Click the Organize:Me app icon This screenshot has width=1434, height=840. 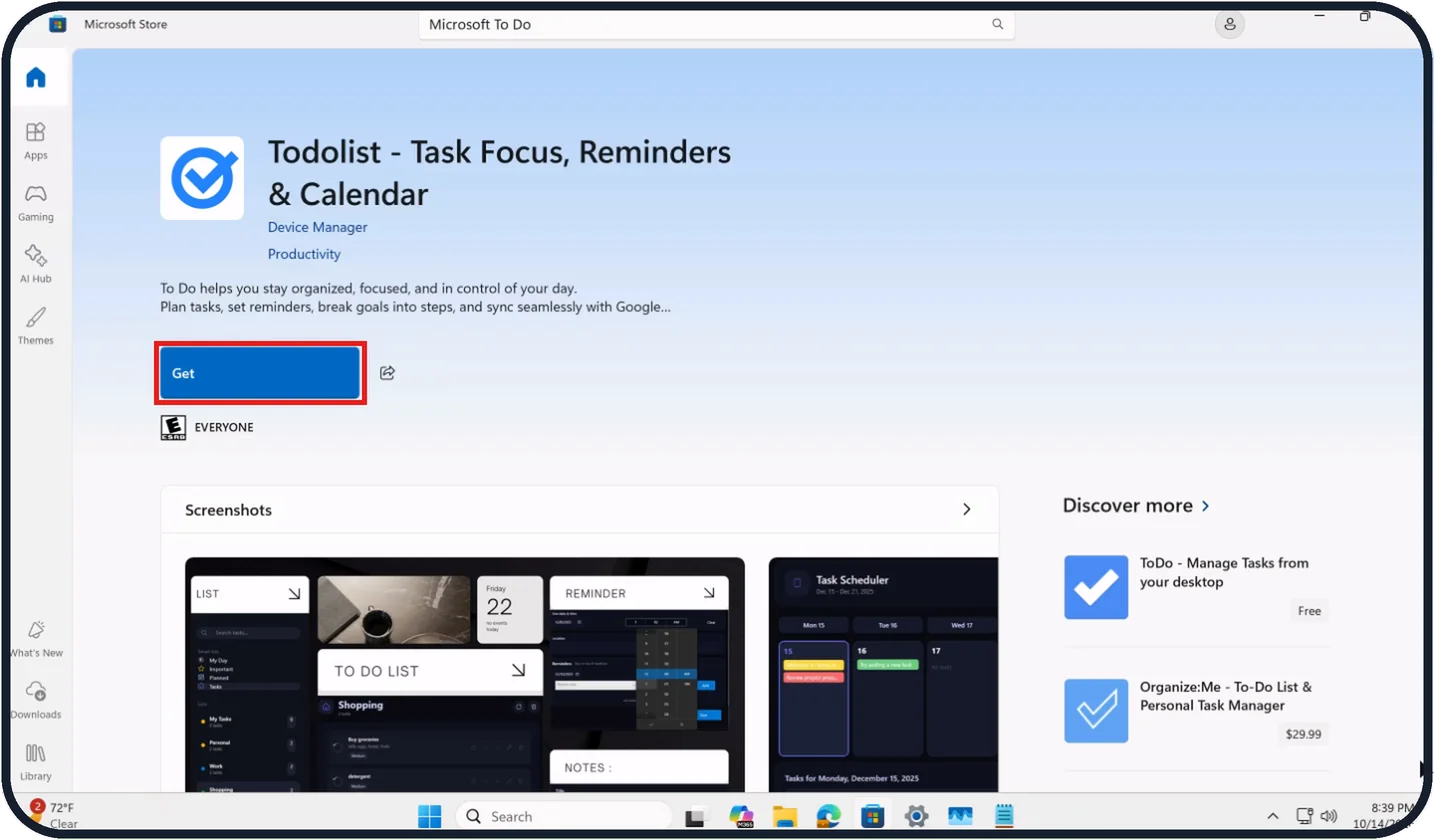pyautogui.click(x=1096, y=711)
